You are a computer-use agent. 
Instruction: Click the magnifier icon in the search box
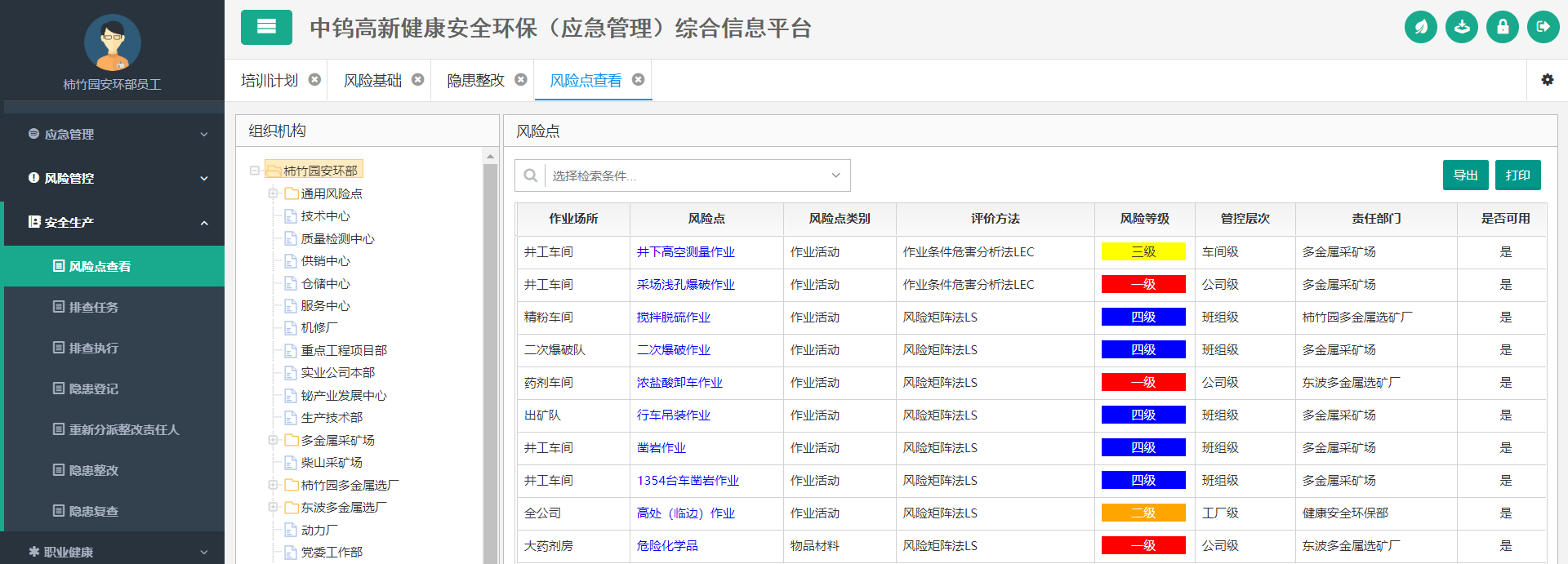tap(530, 175)
